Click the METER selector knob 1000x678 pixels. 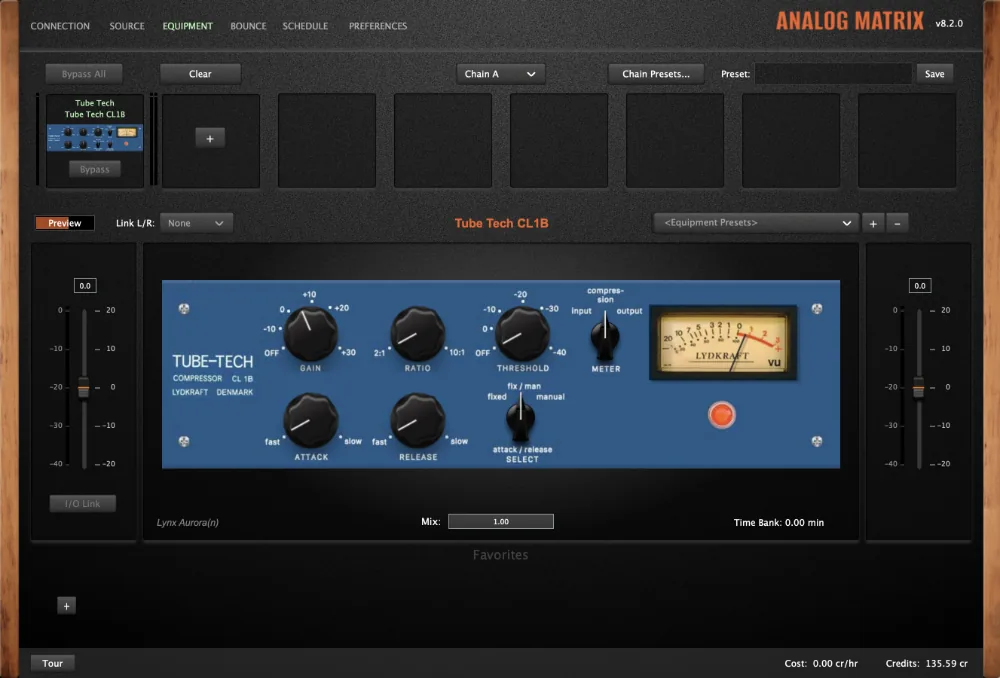click(605, 338)
